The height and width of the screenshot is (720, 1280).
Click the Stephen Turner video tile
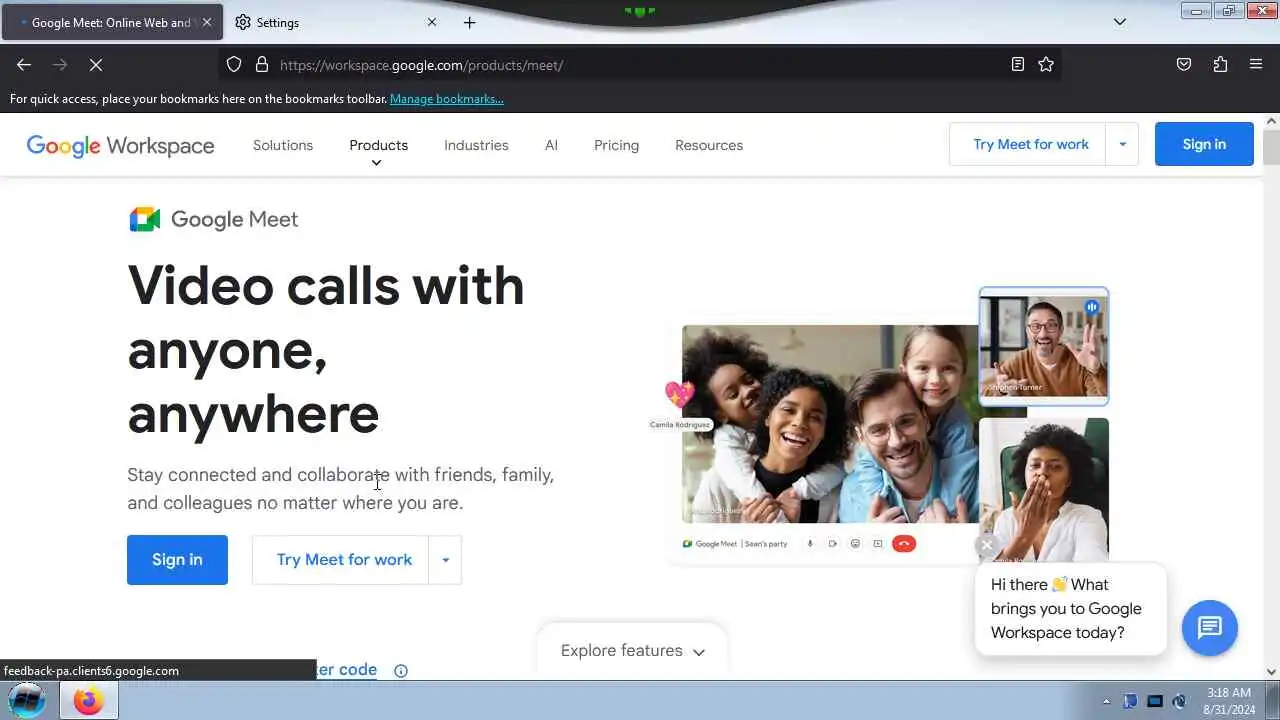[1044, 346]
